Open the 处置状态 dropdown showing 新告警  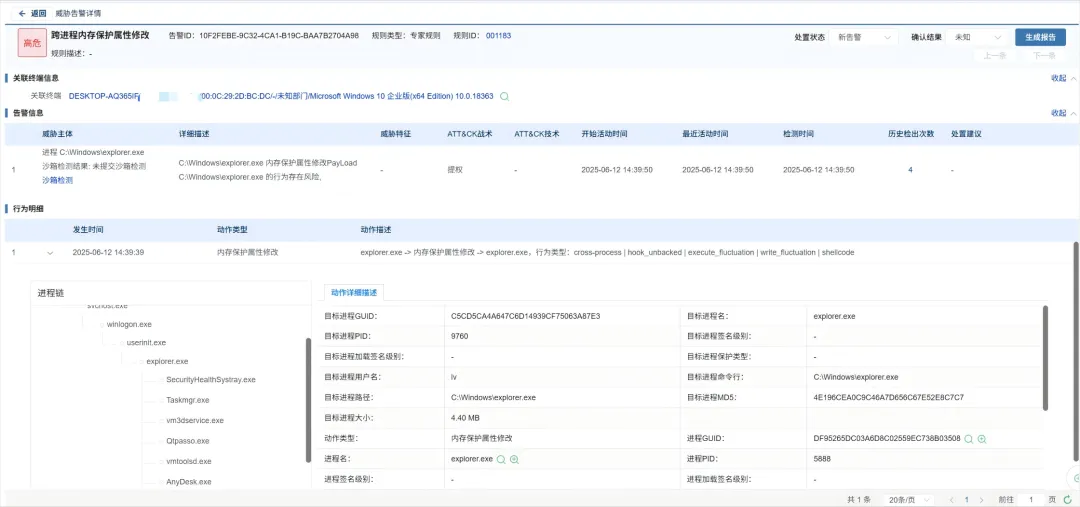pyautogui.click(x=863, y=37)
